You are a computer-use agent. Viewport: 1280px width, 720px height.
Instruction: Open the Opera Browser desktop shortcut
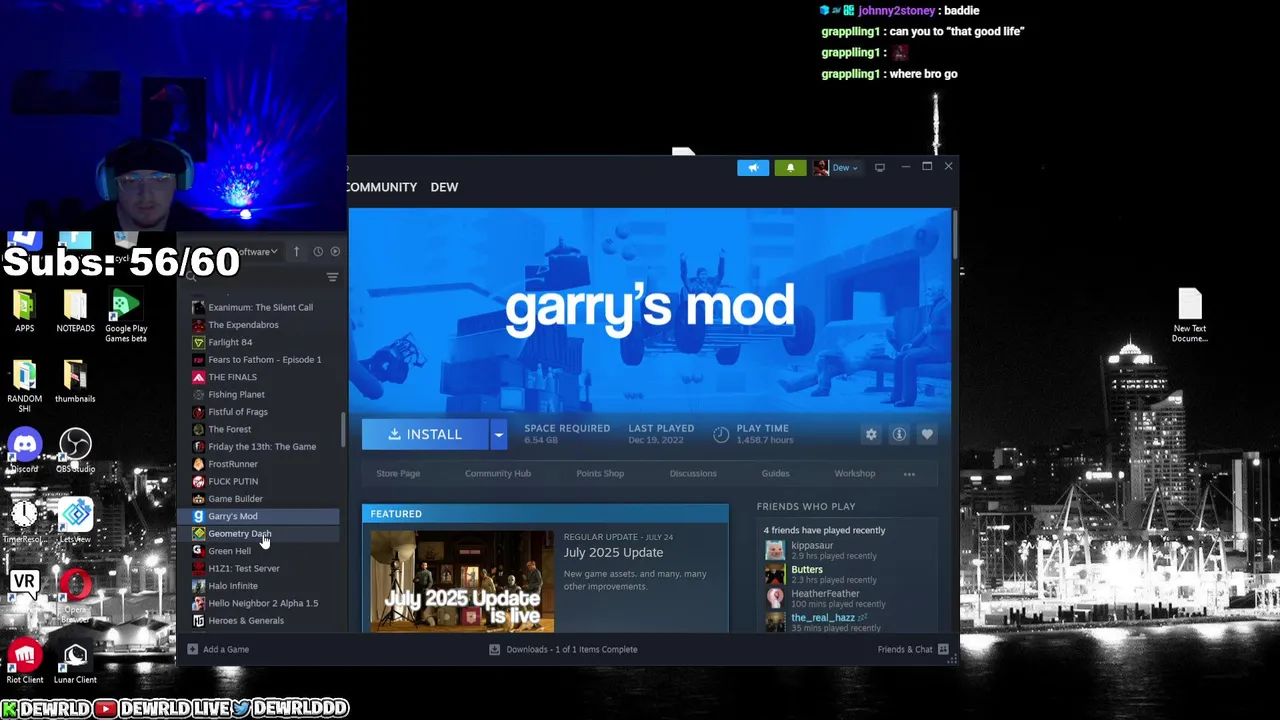[x=75, y=597]
